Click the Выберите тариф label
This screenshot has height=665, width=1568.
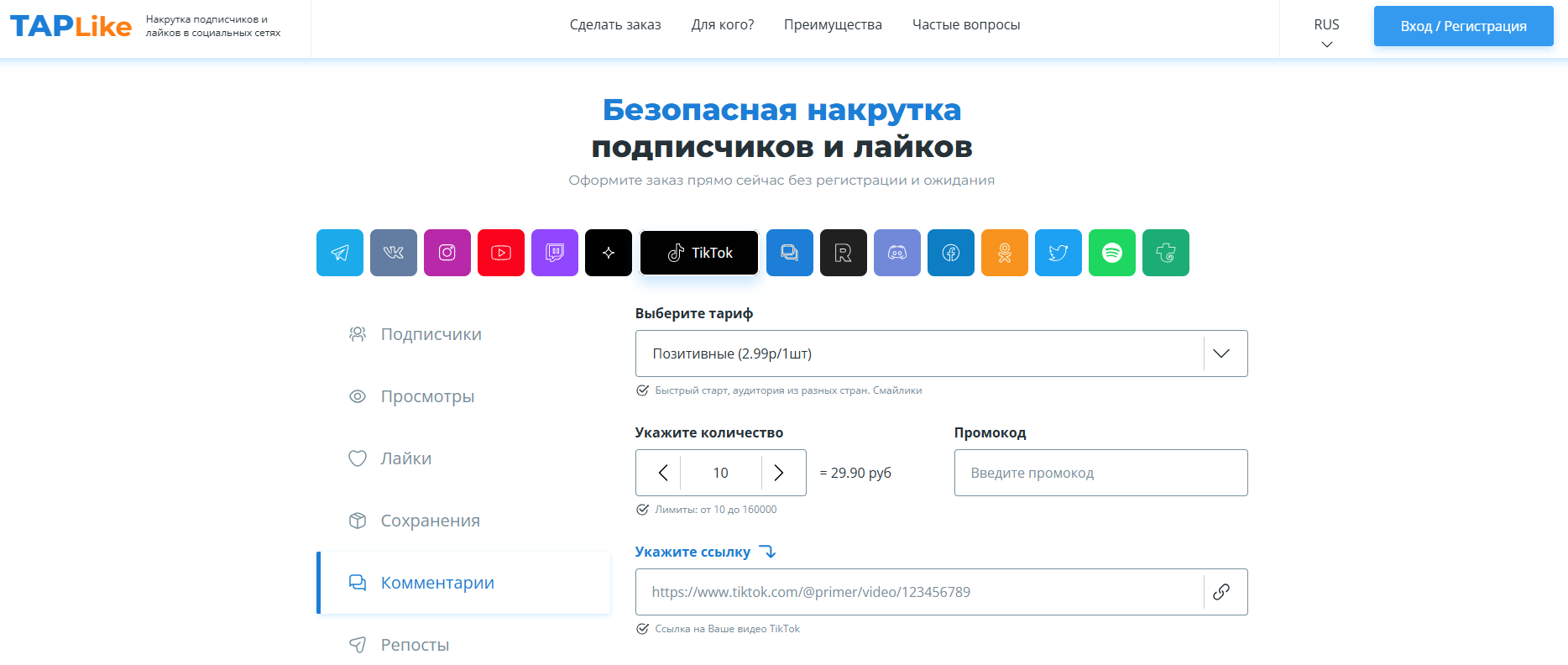pyautogui.click(x=694, y=313)
